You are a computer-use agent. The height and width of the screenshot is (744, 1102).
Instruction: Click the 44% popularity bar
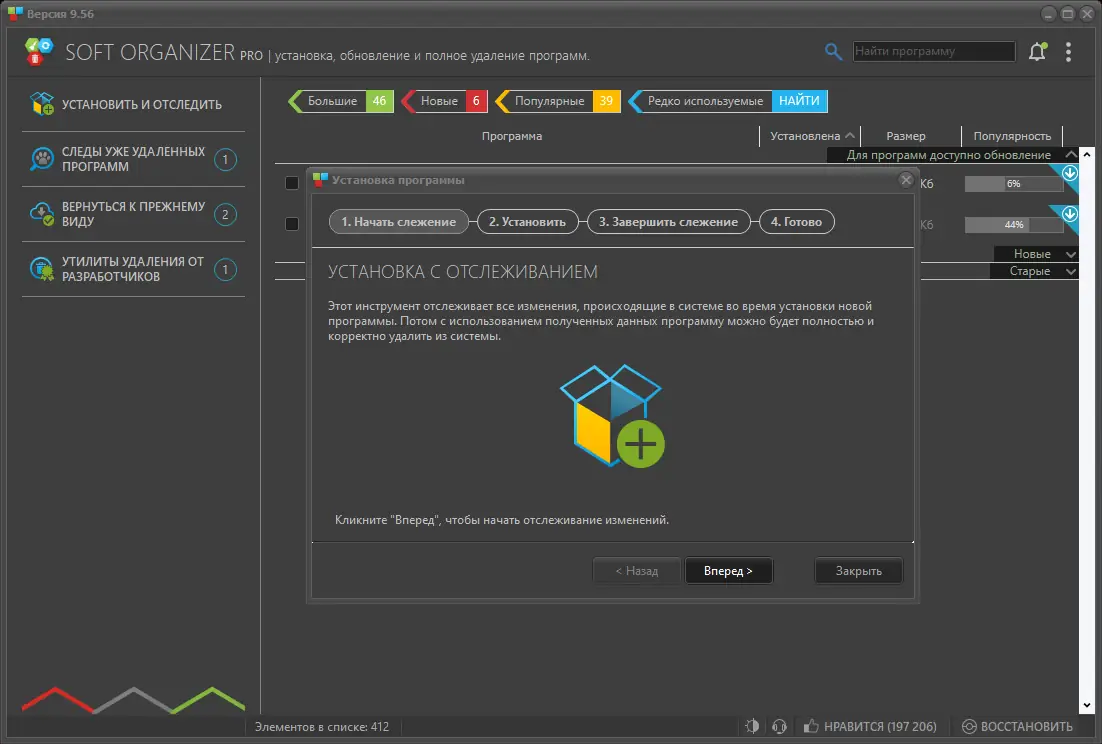coord(1013,225)
